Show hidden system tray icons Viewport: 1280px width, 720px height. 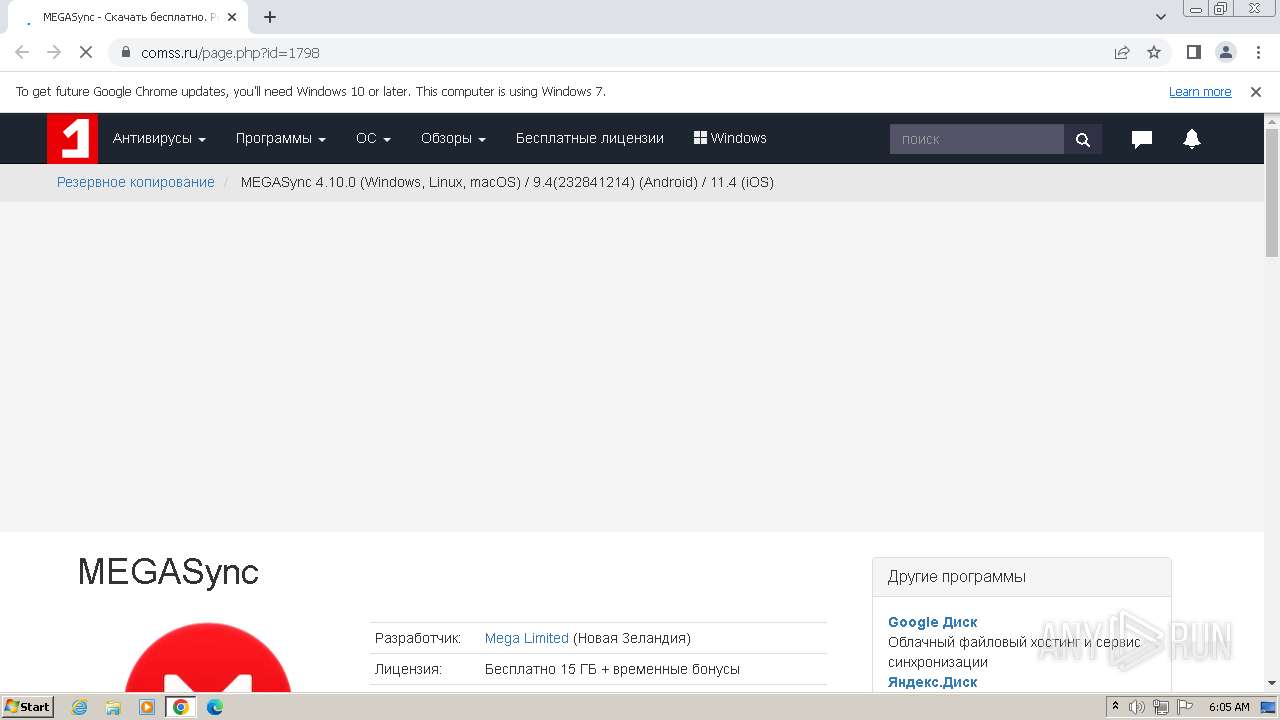1115,707
